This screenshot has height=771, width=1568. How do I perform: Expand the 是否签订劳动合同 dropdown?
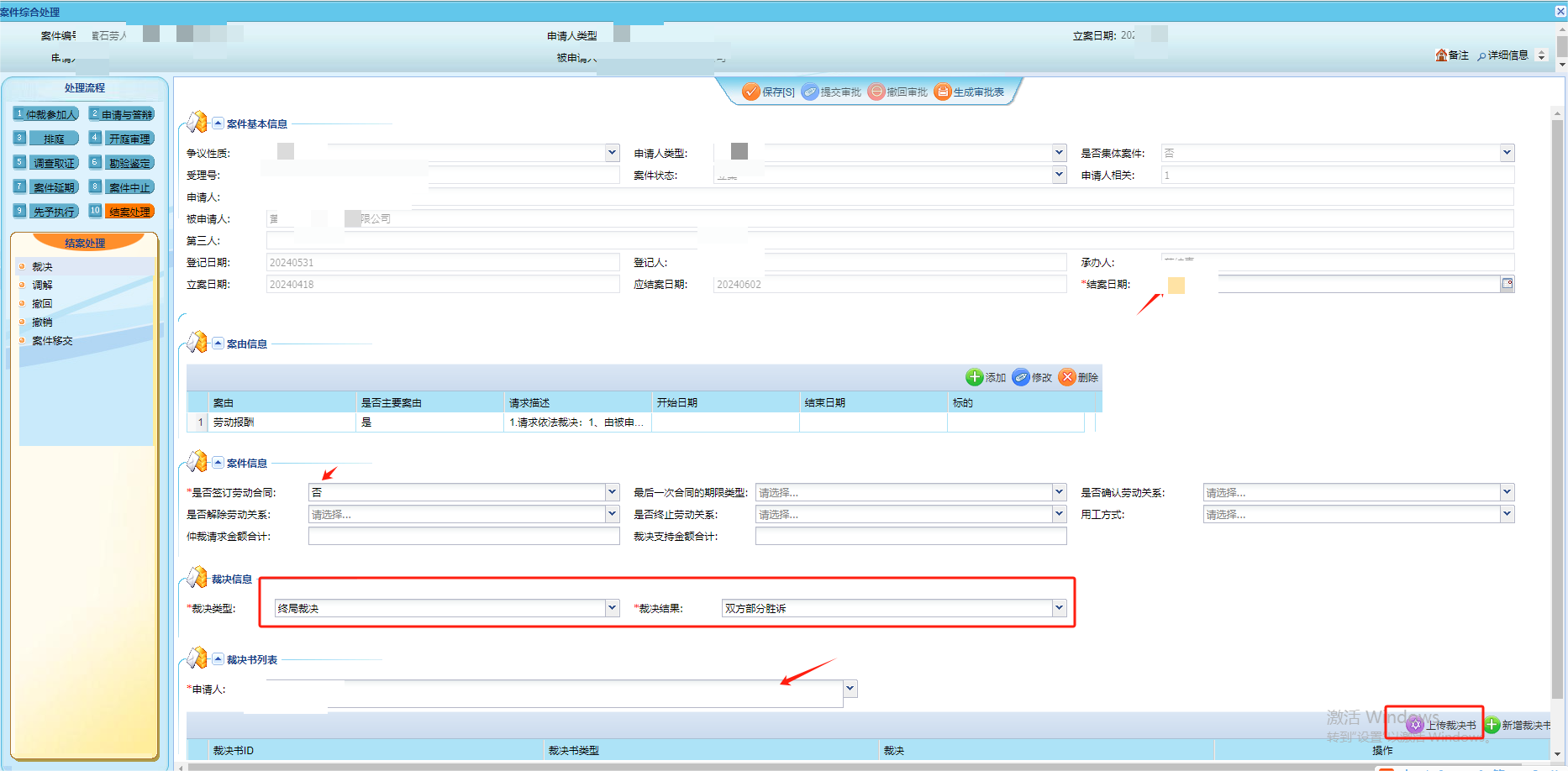pos(612,492)
